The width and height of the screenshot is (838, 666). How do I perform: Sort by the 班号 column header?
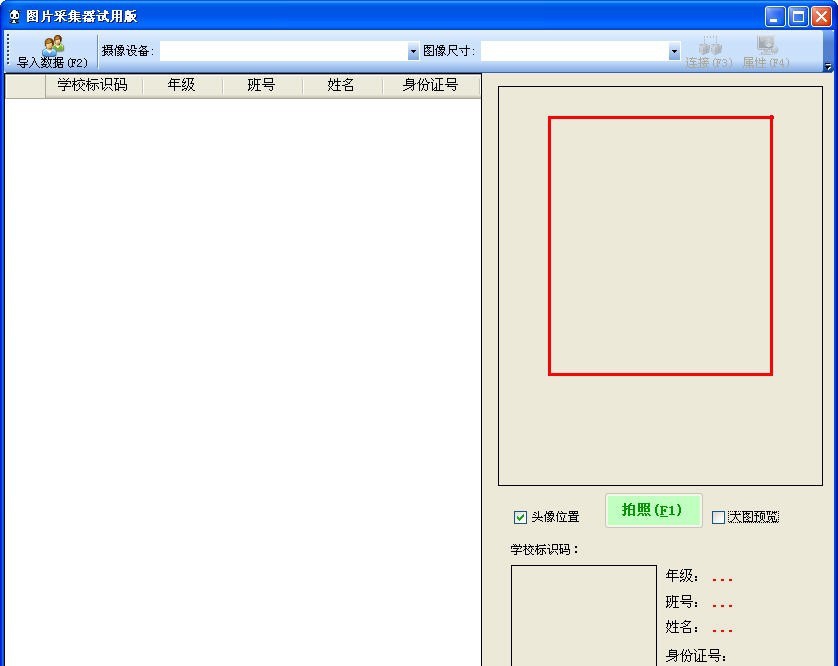pyautogui.click(x=262, y=86)
